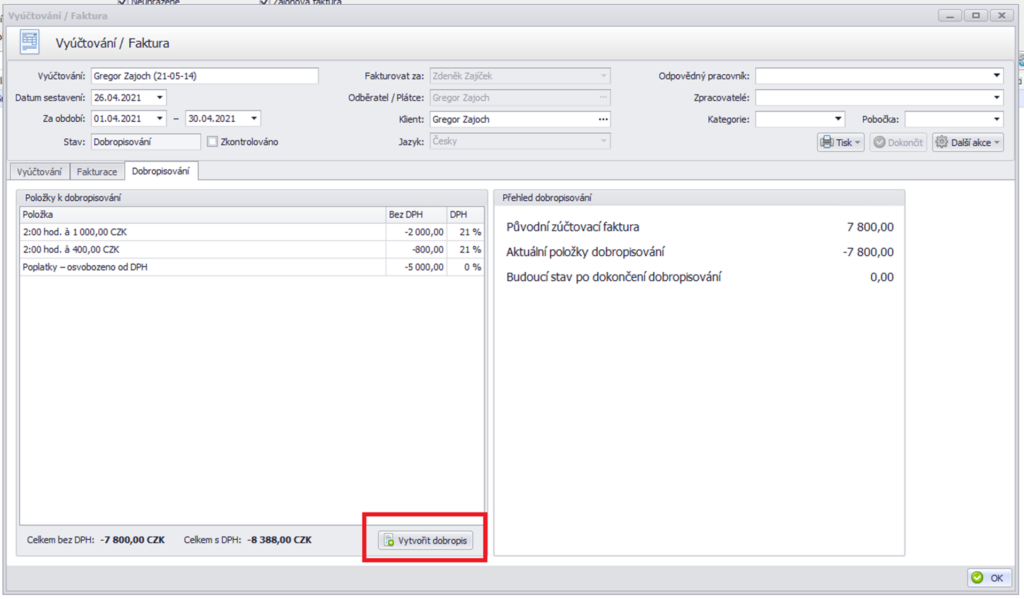Select the 2:00 hod. à 1 000,00 CZK row
This screenshot has height=599, width=1024.
[200, 232]
